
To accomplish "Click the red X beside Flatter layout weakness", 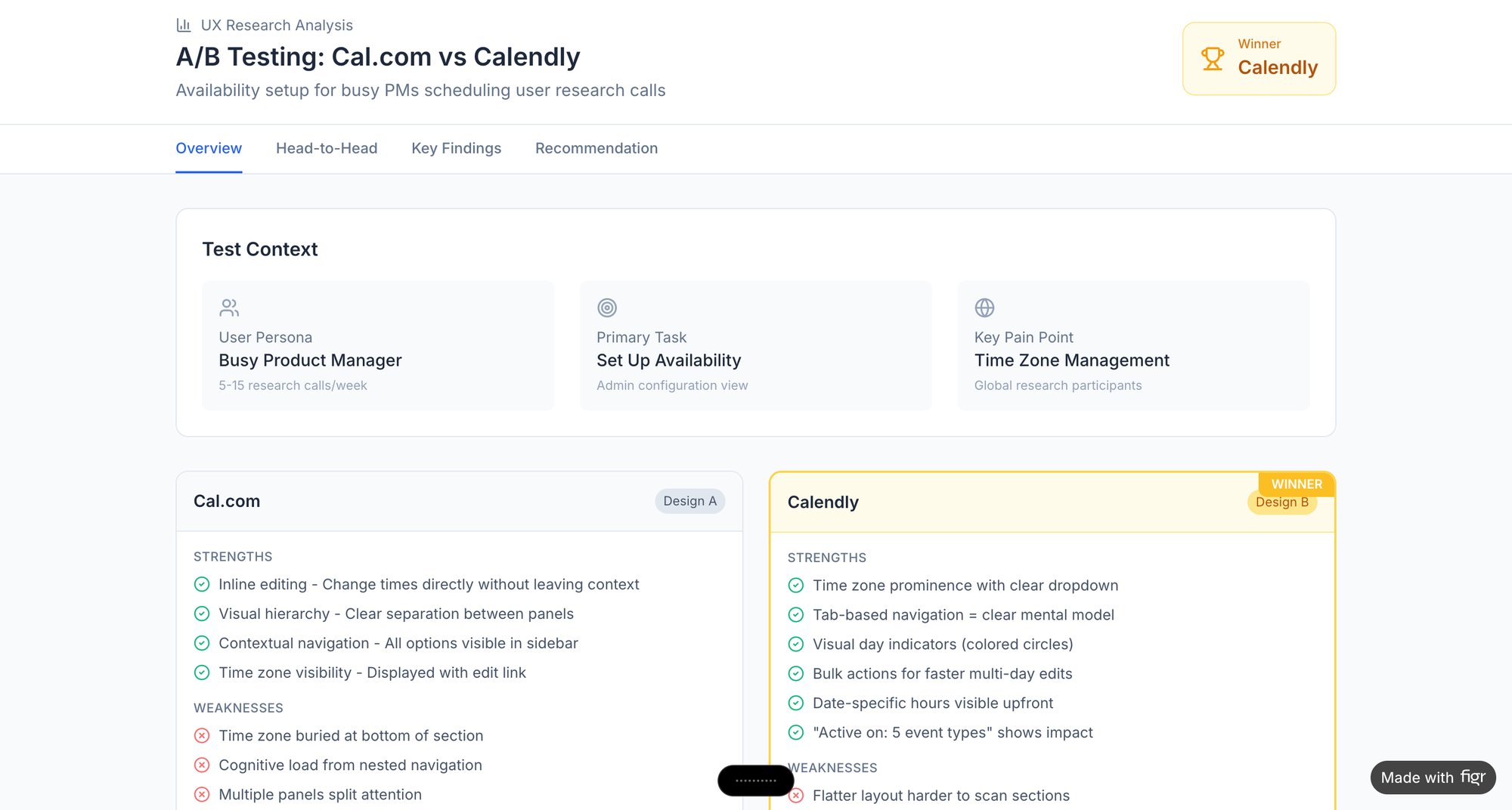I will (x=795, y=796).
